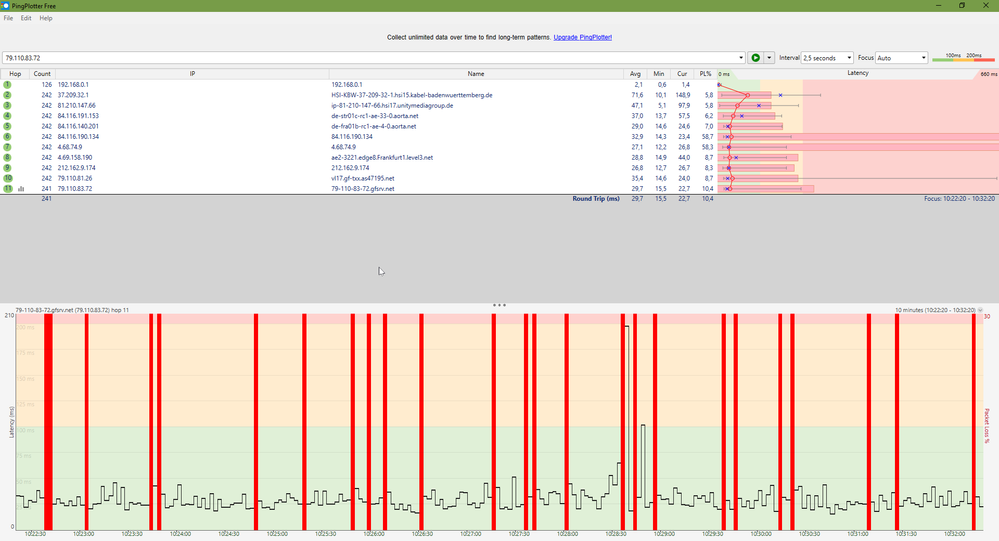Select the hop 2 green circle icon
Screen dimensions: 999x541
point(7,95)
